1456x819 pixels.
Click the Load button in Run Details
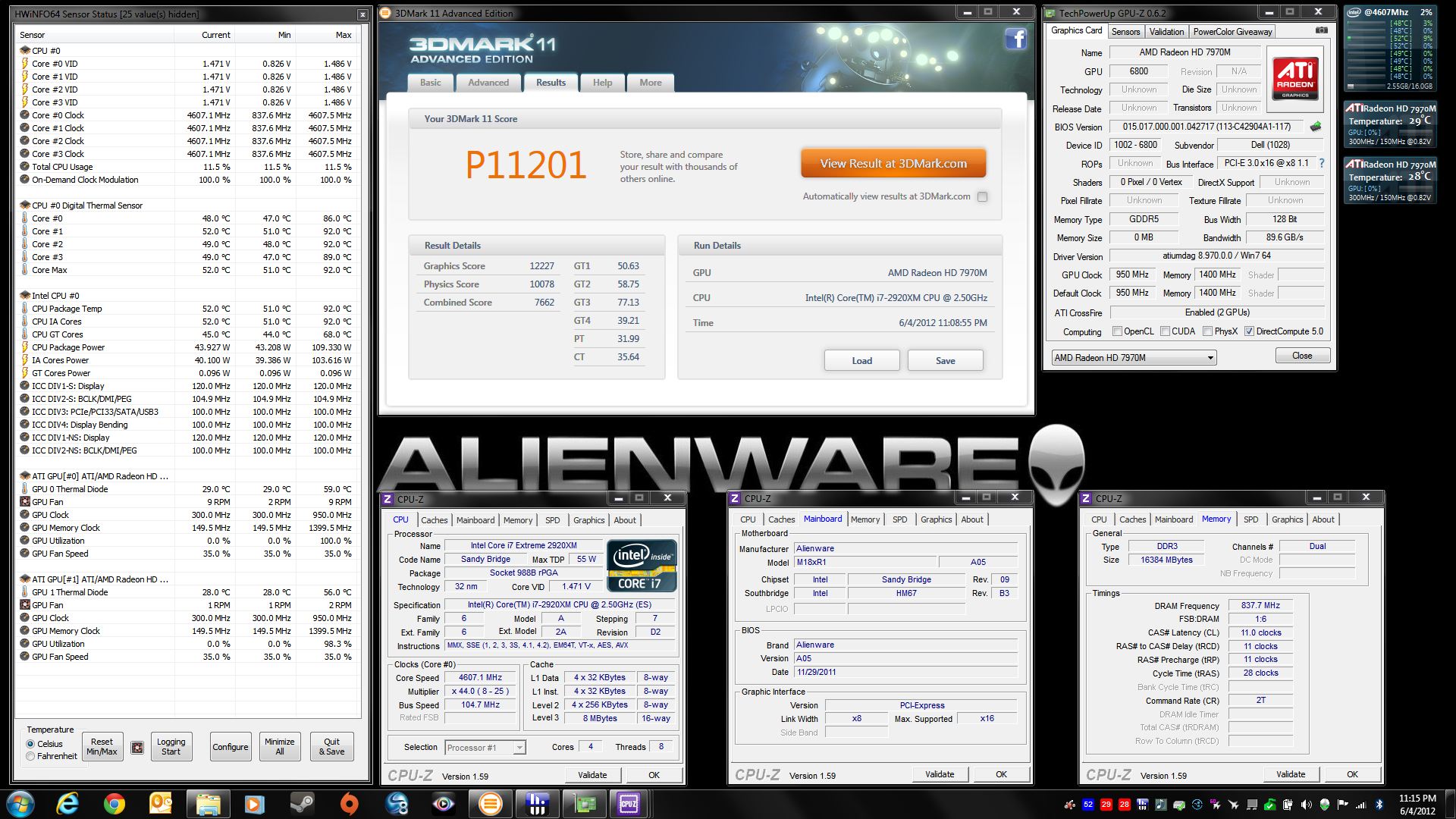(861, 360)
